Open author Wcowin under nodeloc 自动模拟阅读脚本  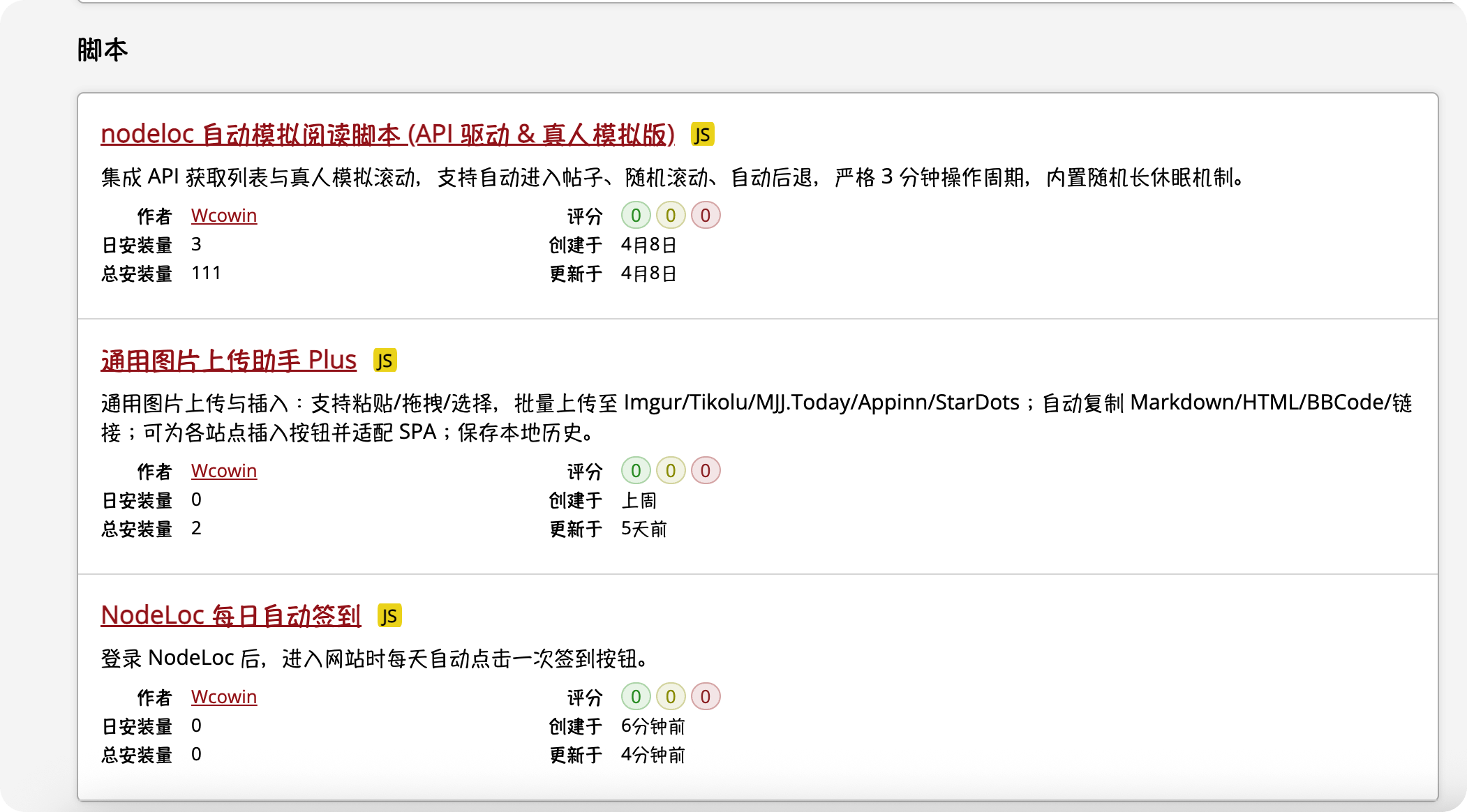(224, 216)
